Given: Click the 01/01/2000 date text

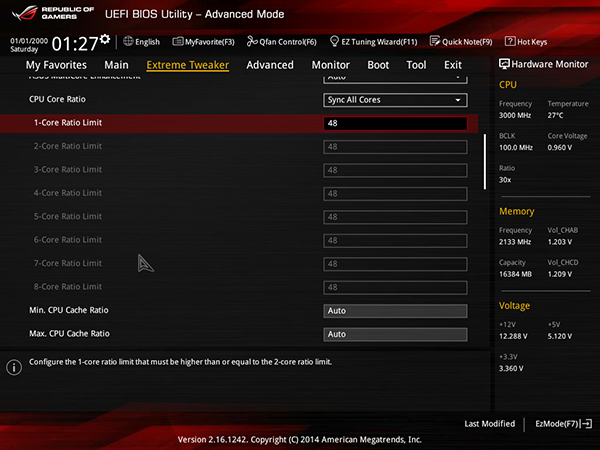Looking at the screenshot, I should pos(29,41).
